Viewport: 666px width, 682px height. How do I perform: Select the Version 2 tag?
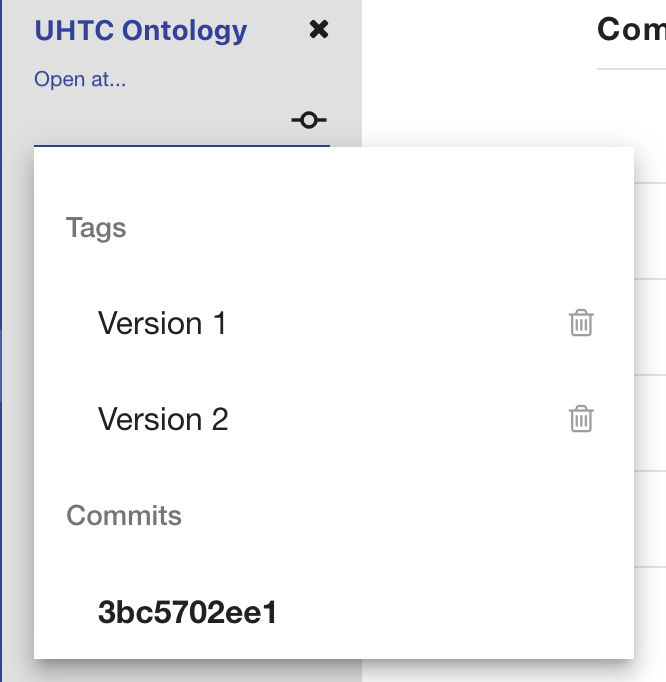click(x=163, y=419)
